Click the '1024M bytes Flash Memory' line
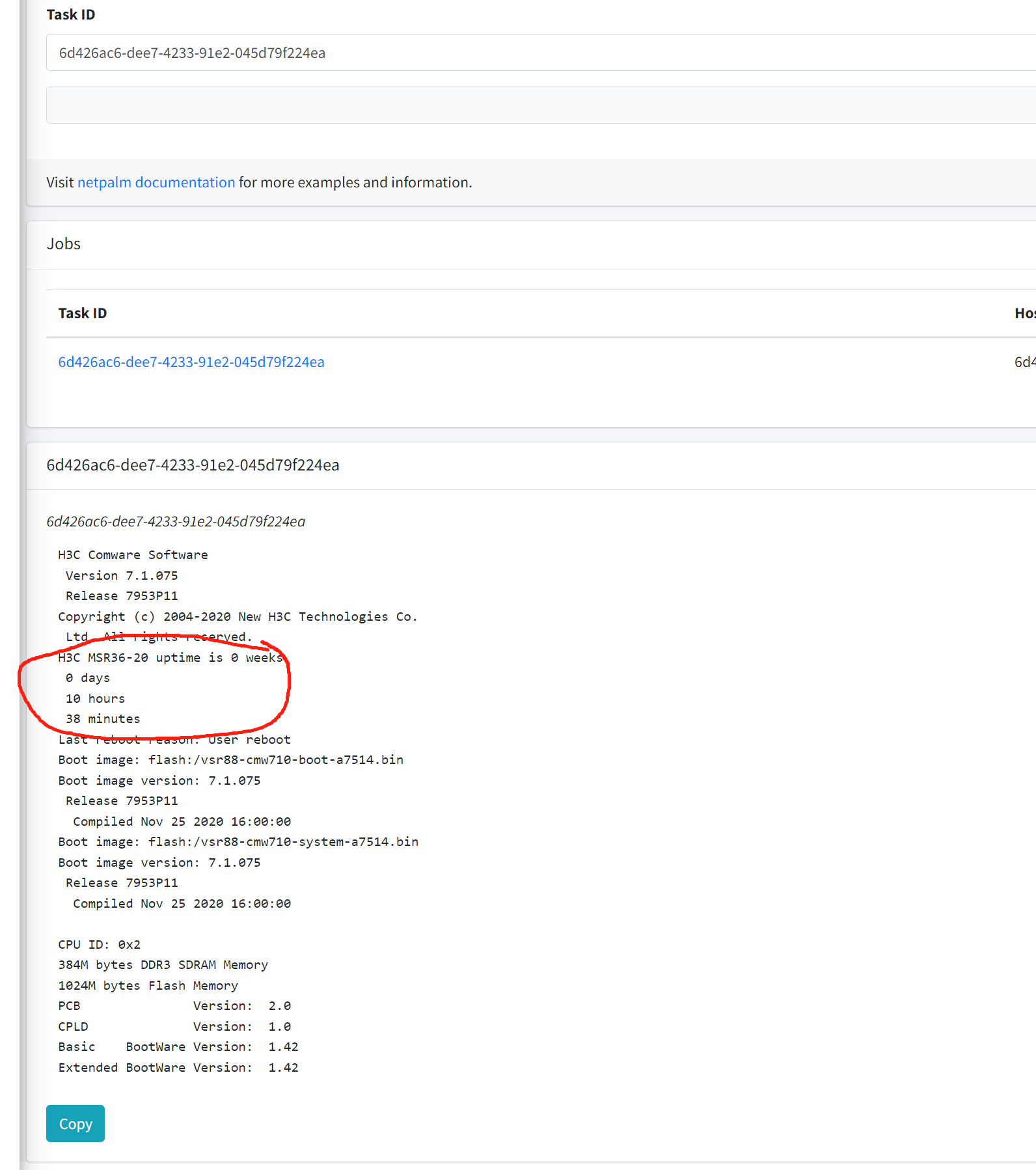This screenshot has width=1036, height=1170. click(x=148, y=985)
